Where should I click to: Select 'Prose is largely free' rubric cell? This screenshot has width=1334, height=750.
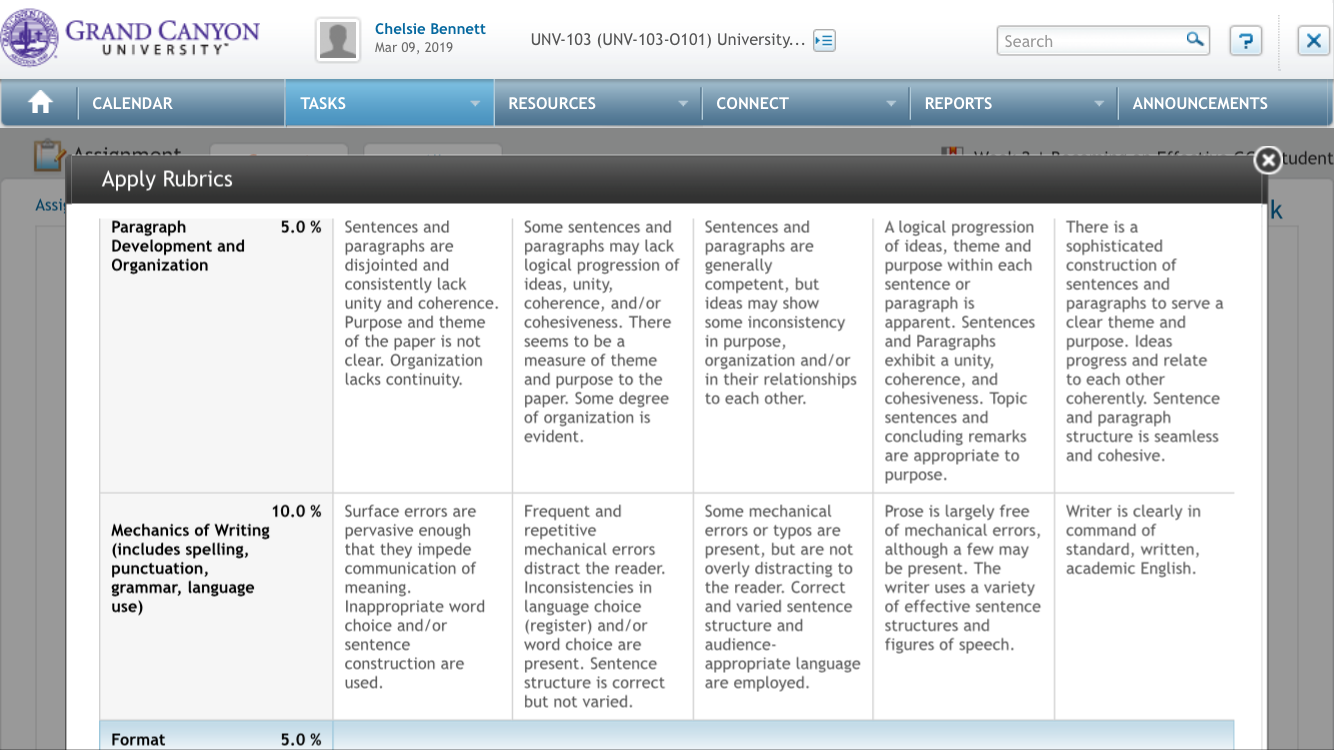(964, 606)
